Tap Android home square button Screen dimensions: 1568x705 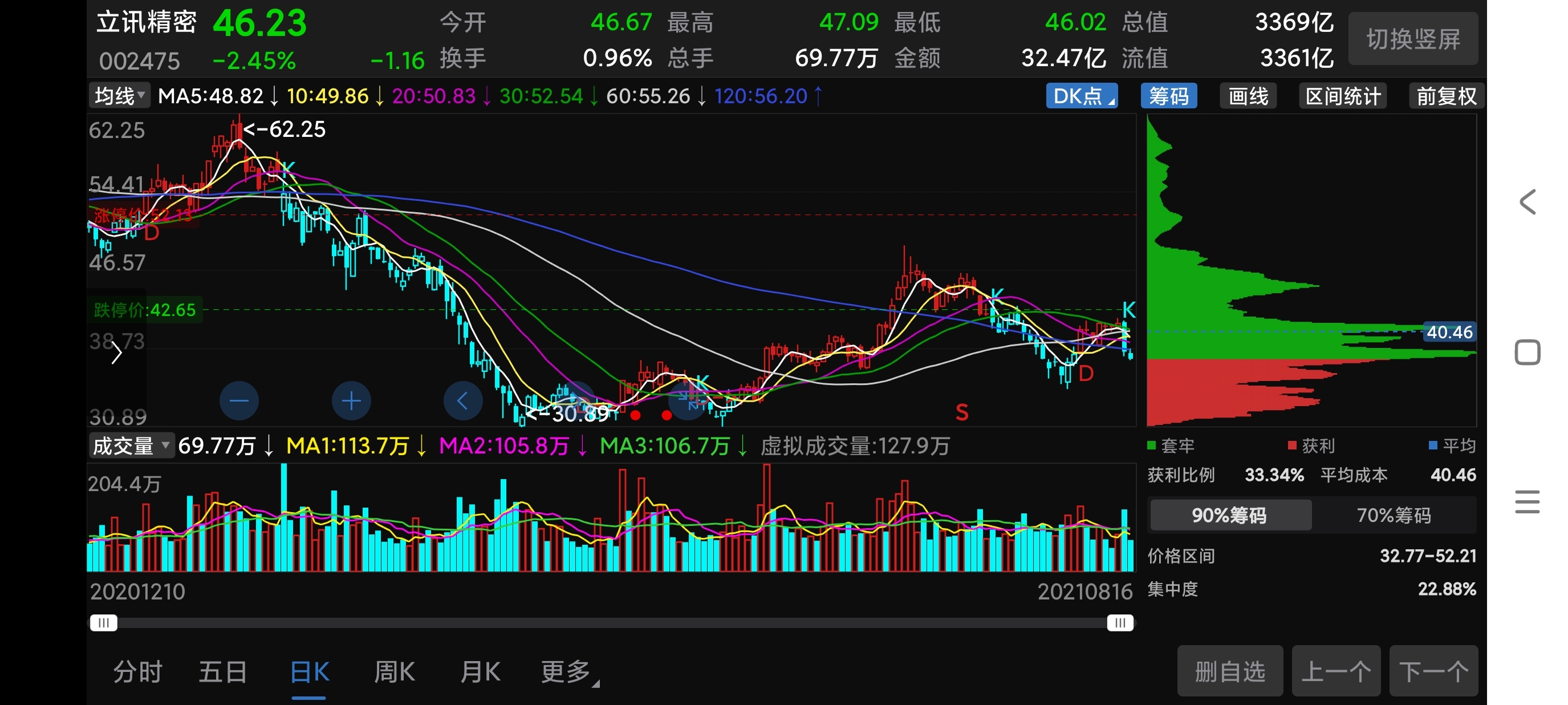click(x=1527, y=352)
